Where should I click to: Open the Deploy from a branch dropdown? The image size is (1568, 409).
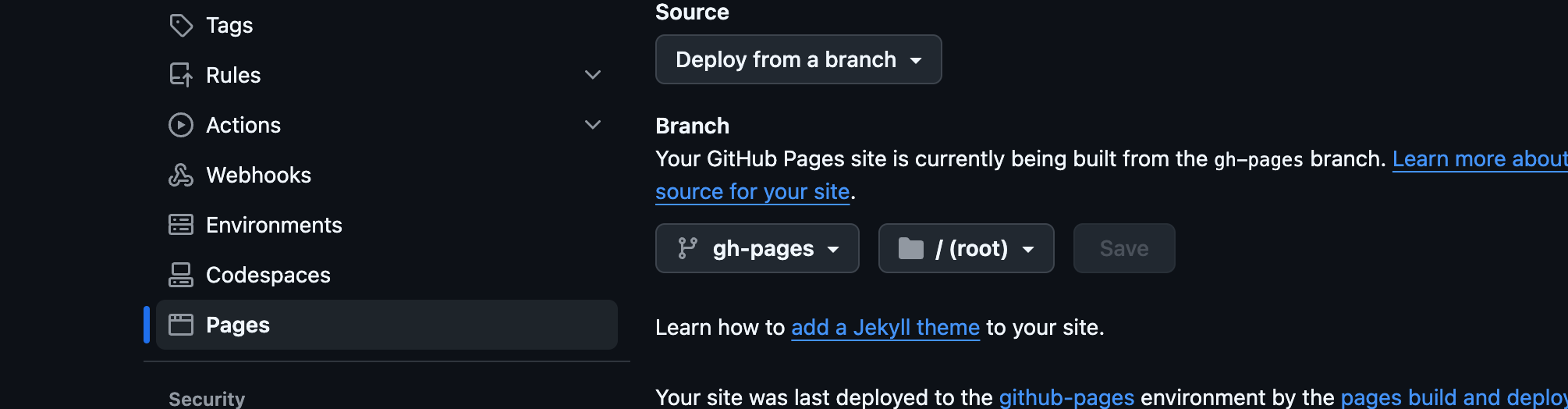[x=799, y=59]
